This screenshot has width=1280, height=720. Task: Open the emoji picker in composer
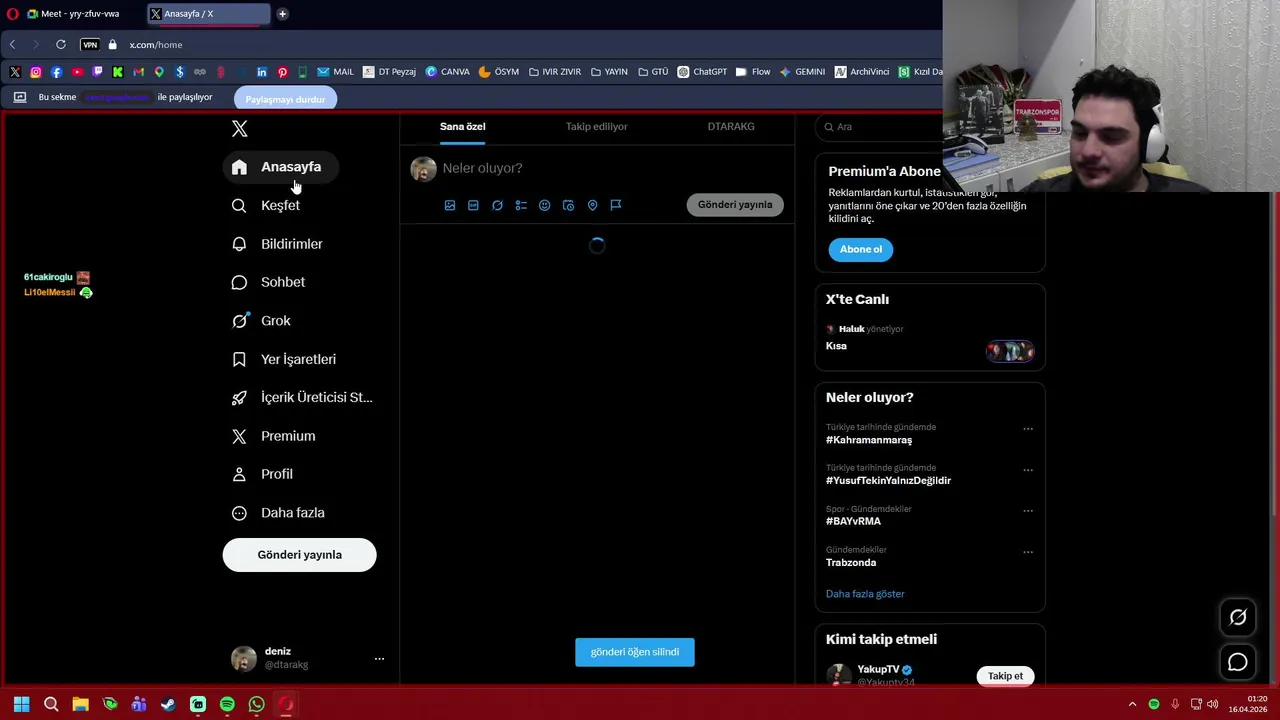click(544, 205)
